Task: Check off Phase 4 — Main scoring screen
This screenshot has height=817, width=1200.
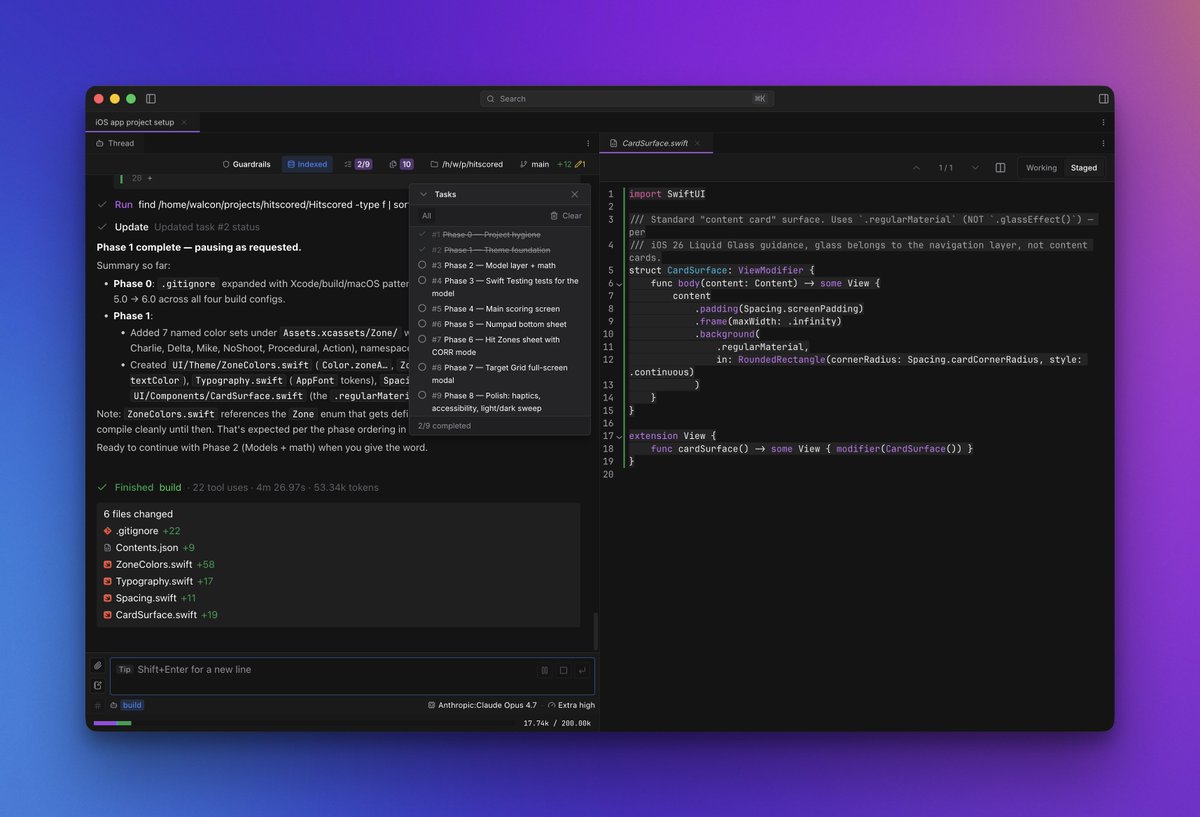Action: [423, 309]
